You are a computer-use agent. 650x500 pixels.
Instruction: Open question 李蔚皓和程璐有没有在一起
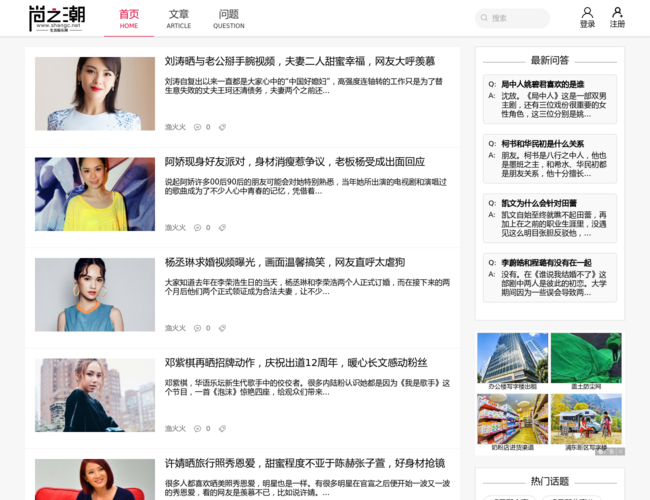[x=546, y=263]
